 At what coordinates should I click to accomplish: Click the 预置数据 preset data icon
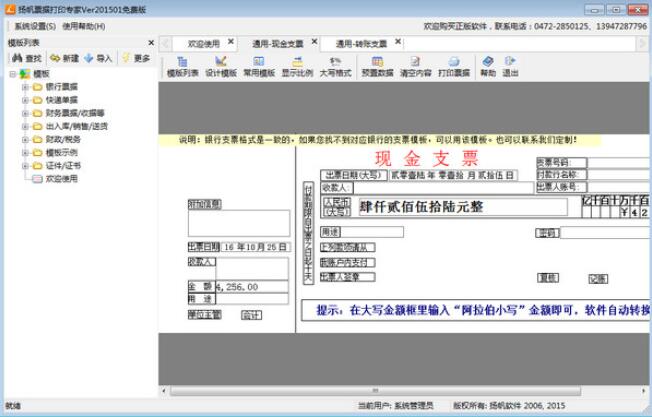pos(376,66)
